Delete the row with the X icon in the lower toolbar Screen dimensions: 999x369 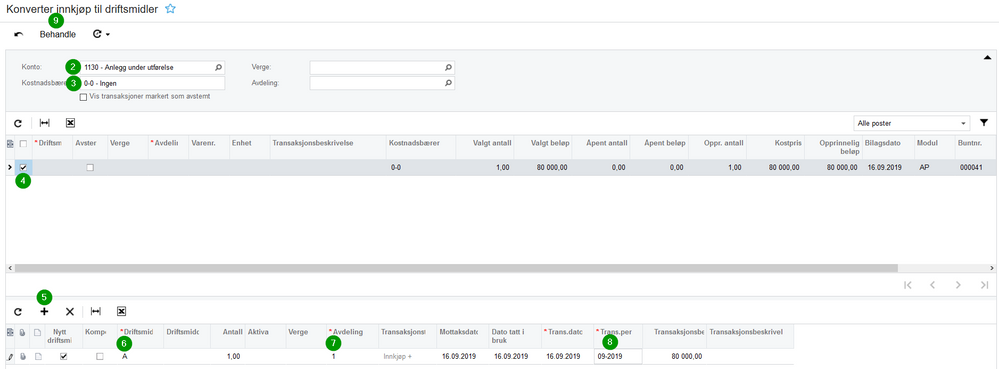click(x=70, y=312)
